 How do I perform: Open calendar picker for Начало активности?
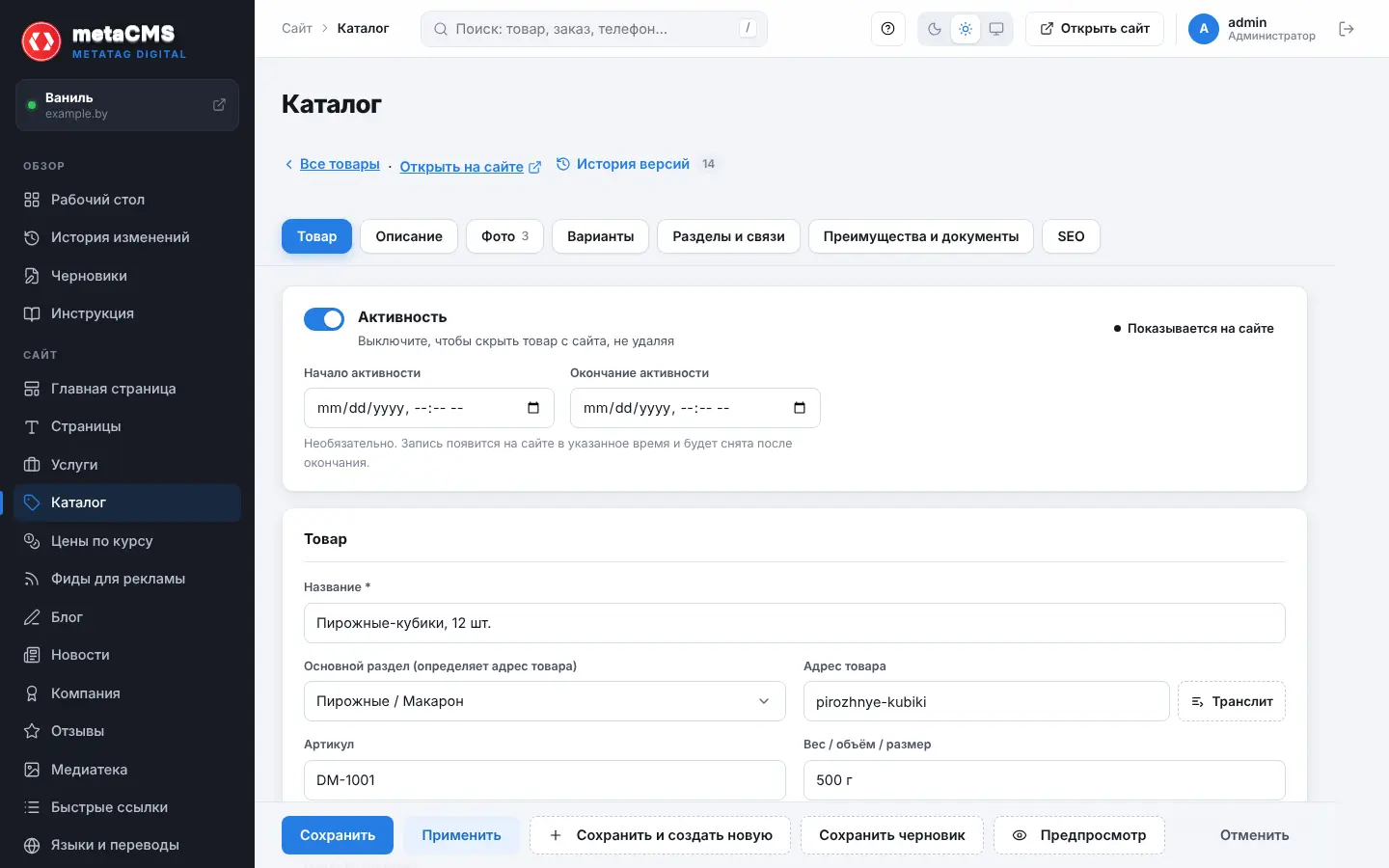point(533,408)
